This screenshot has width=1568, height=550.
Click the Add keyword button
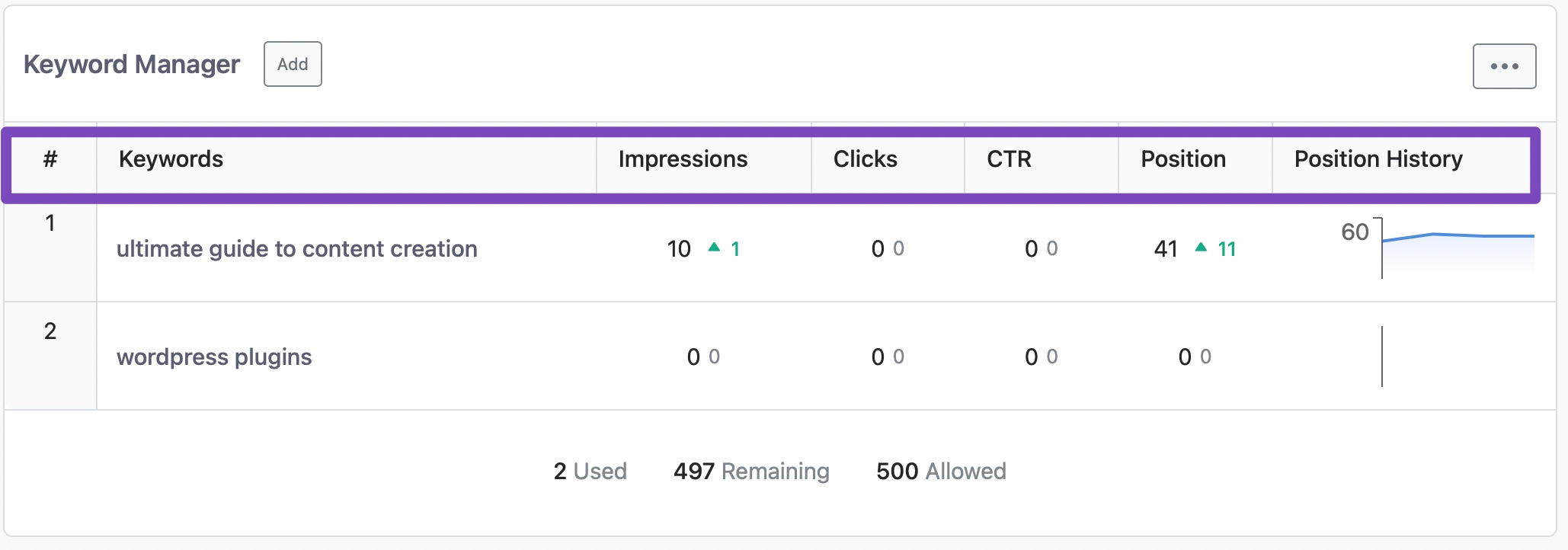(x=293, y=64)
